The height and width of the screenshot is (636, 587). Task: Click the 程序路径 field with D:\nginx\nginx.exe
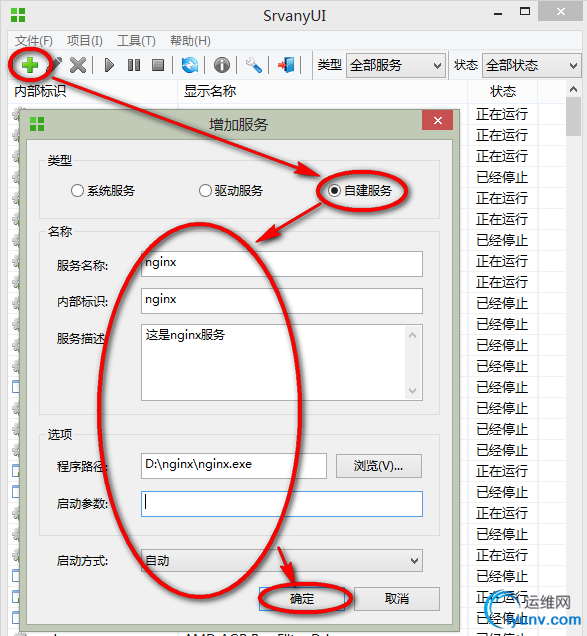234,466
